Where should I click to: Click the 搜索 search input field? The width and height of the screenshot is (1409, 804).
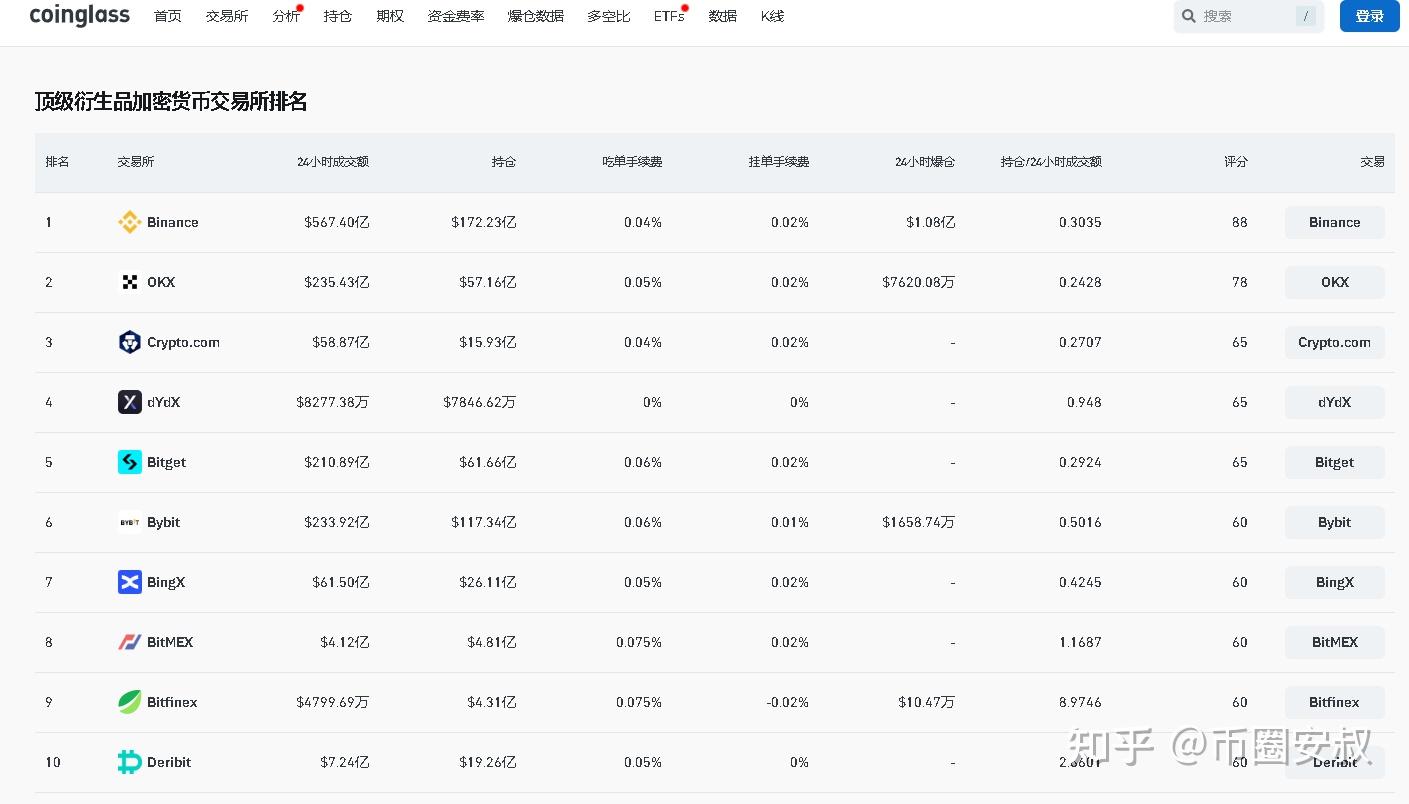[x=1249, y=16]
